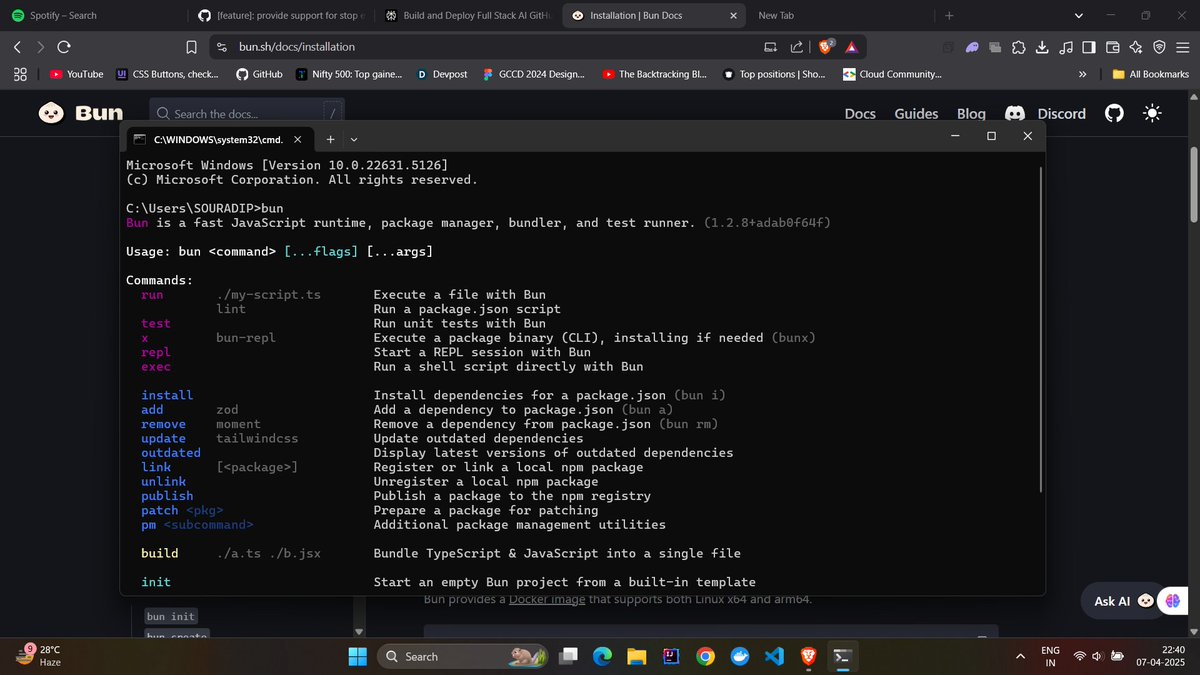Open the clock and date in system tray
This screenshot has height=675, width=1200.
click(x=1161, y=656)
